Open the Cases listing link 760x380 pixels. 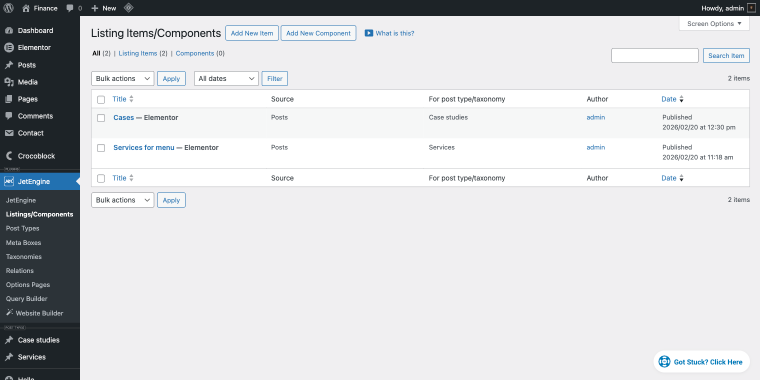pyautogui.click(x=124, y=117)
